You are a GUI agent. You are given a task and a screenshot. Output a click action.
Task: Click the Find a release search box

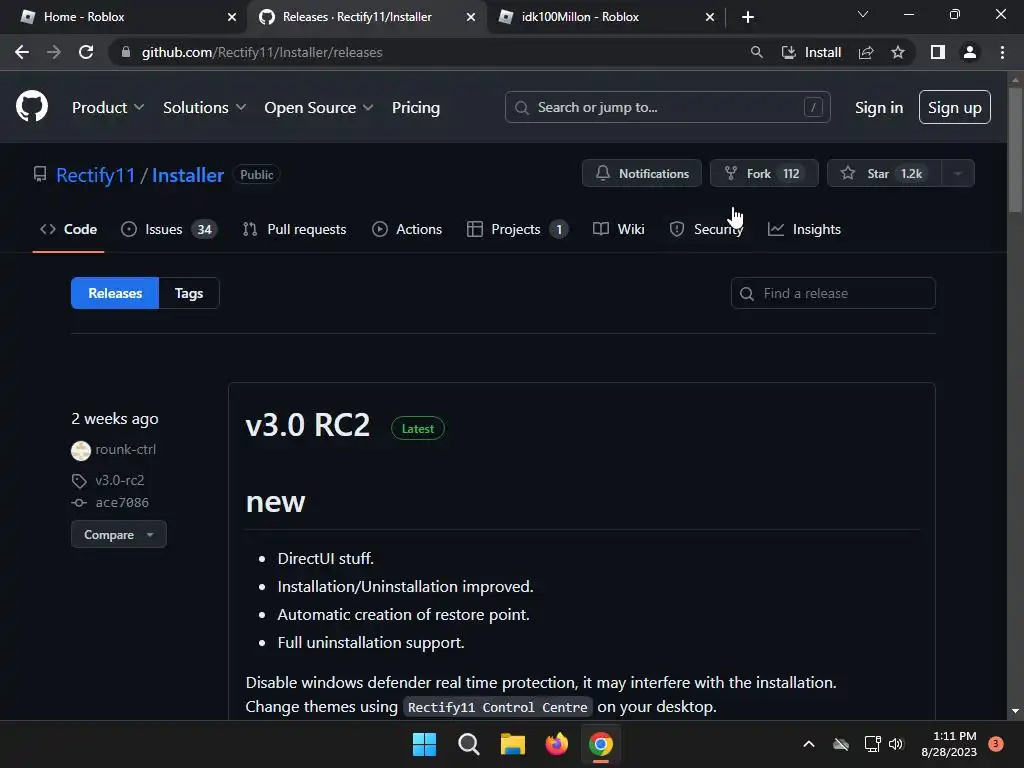tap(833, 293)
